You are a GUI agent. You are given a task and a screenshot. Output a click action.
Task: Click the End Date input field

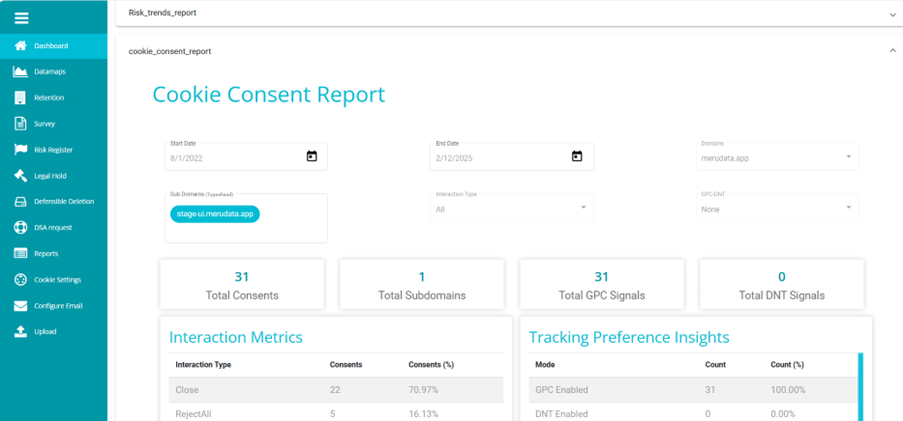(x=511, y=156)
